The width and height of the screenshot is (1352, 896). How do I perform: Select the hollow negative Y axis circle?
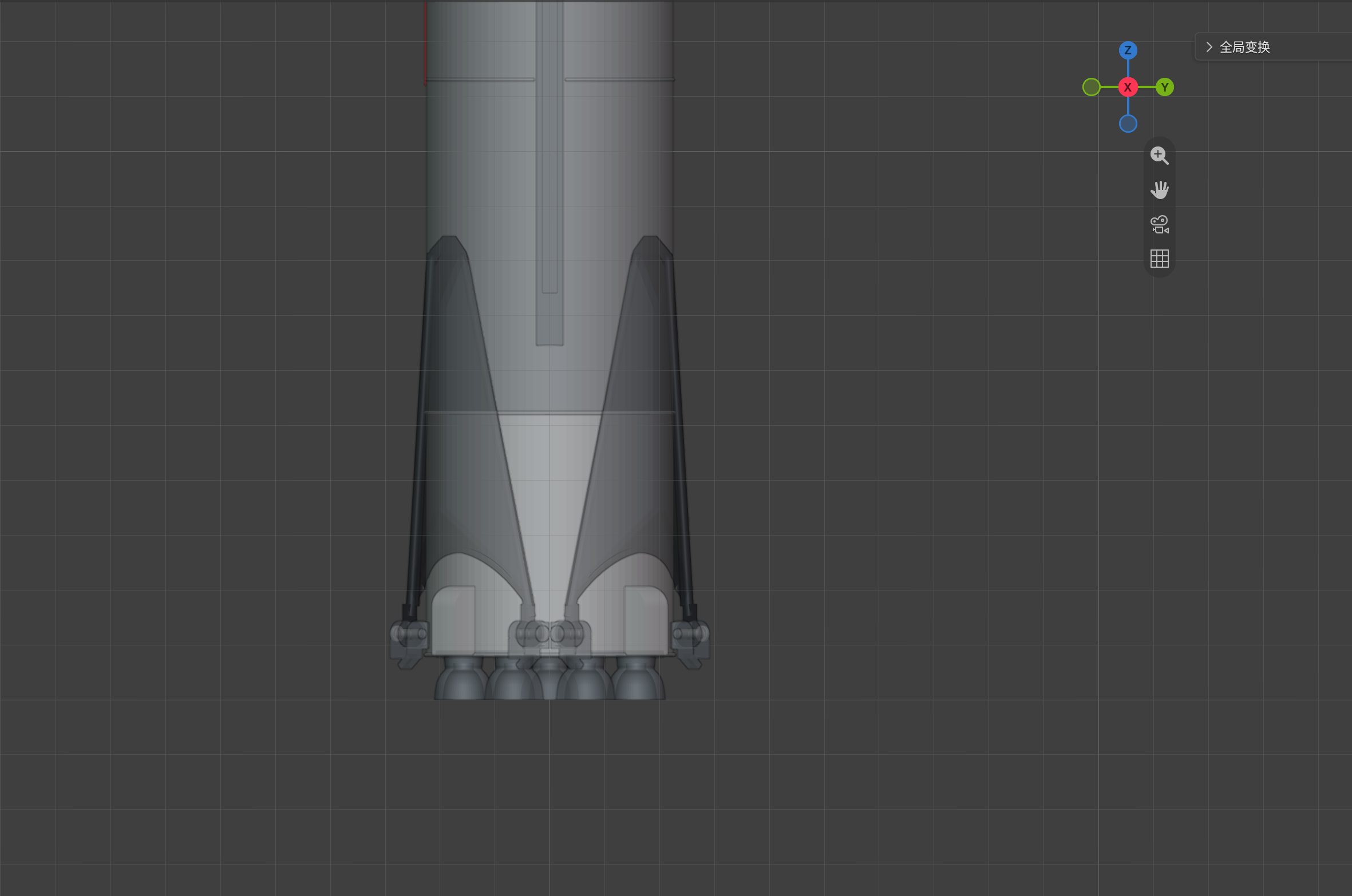click(1092, 87)
